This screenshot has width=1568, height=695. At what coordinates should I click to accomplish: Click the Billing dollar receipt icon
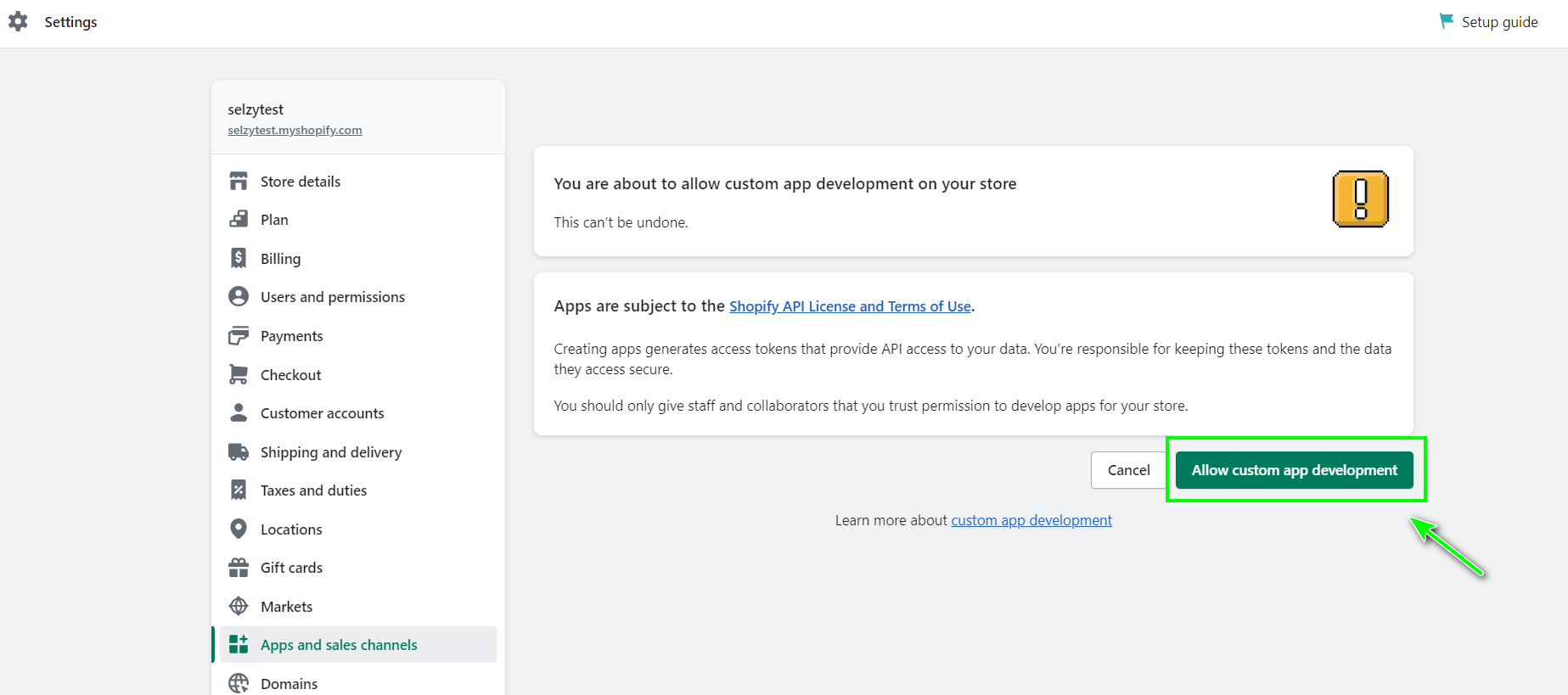click(239, 258)
